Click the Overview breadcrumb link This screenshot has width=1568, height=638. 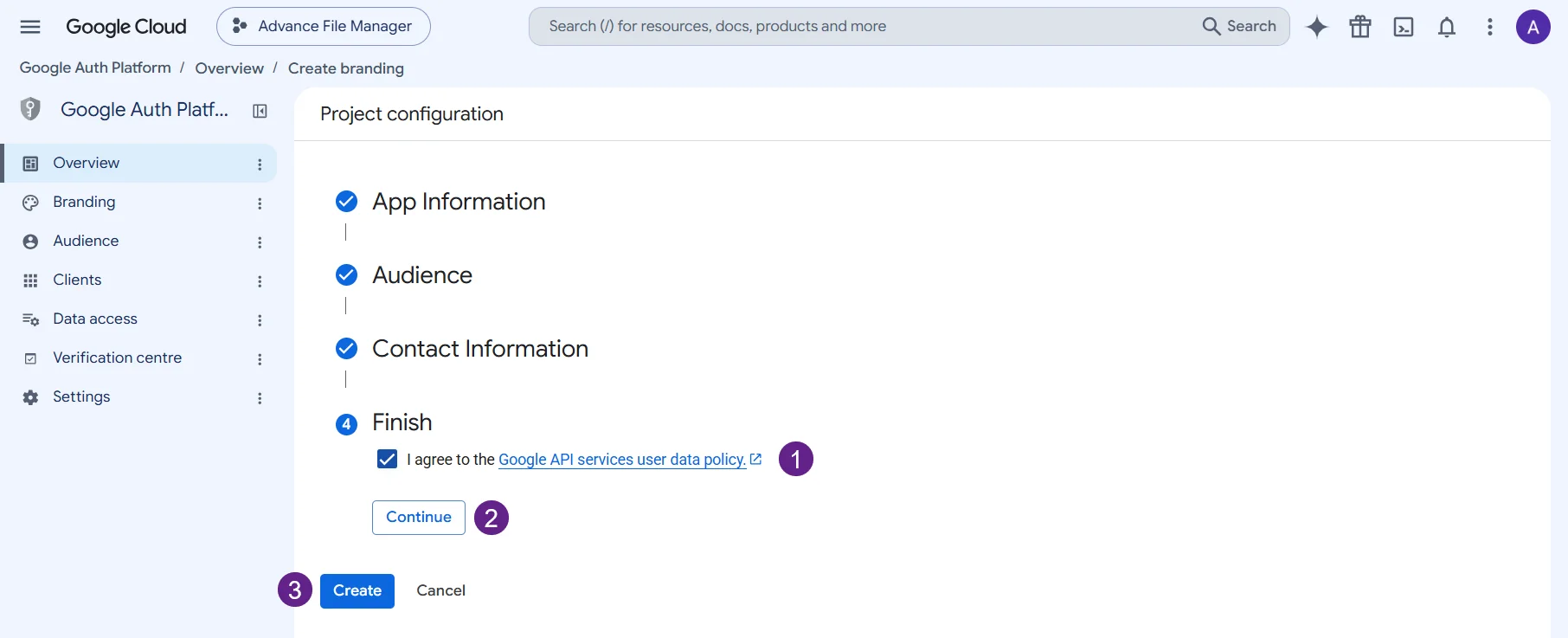(229, 68)
